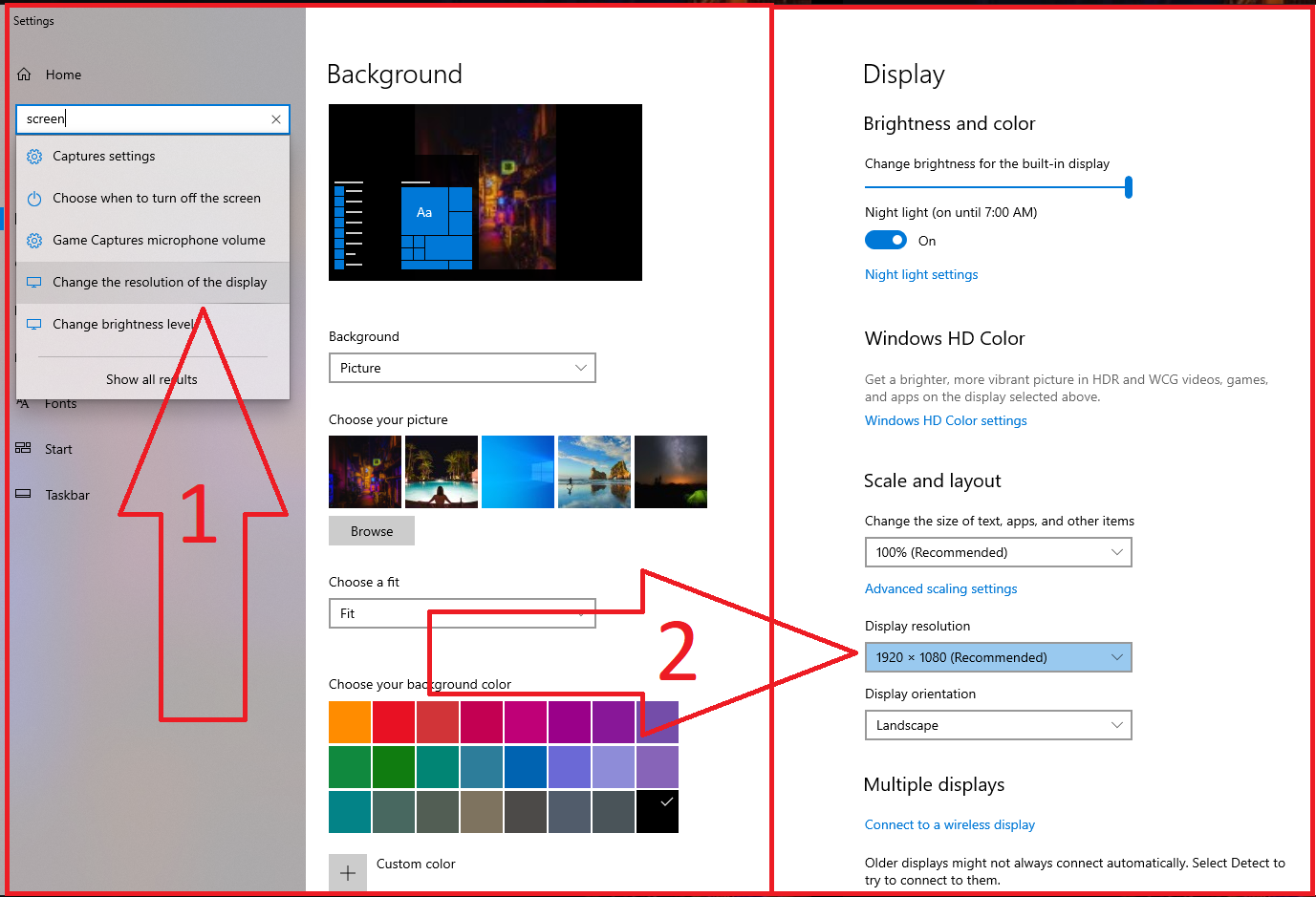Open Advanced scaling settings
The image size is (1316, 897).
(x=940, y=588)
